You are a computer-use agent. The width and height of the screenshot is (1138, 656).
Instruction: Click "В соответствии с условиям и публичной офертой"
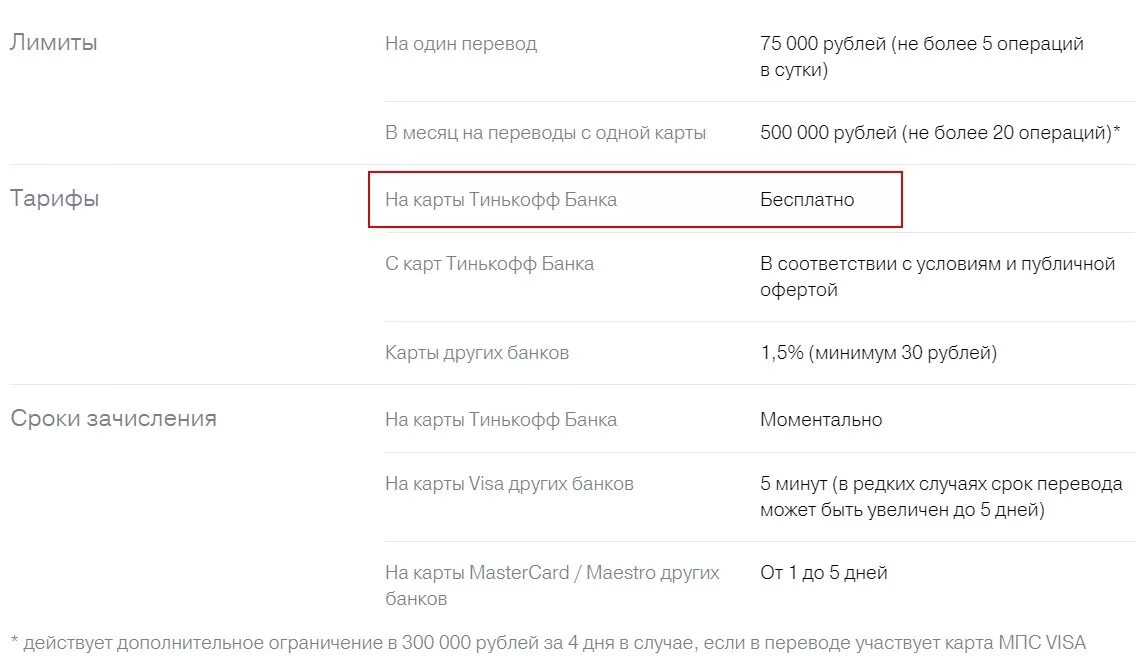(937, 277)
